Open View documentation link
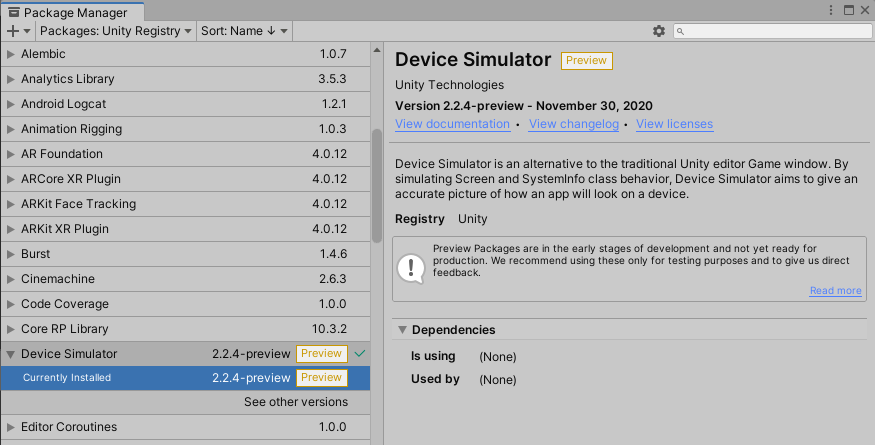The width and height of the screenshot is (875, 445). [x=453, y=124]
